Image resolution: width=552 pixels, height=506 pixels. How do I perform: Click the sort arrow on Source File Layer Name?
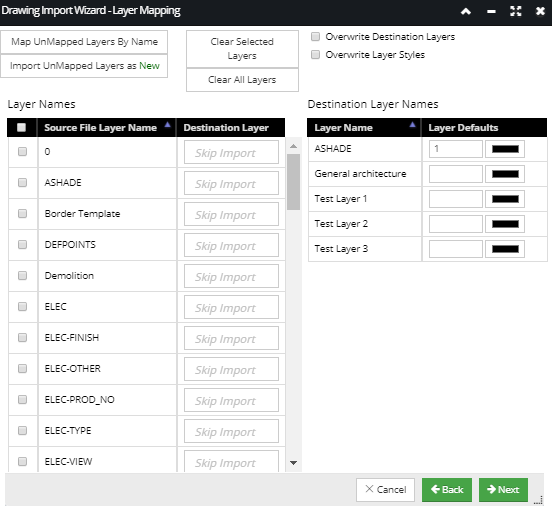(x=168, y=124)
